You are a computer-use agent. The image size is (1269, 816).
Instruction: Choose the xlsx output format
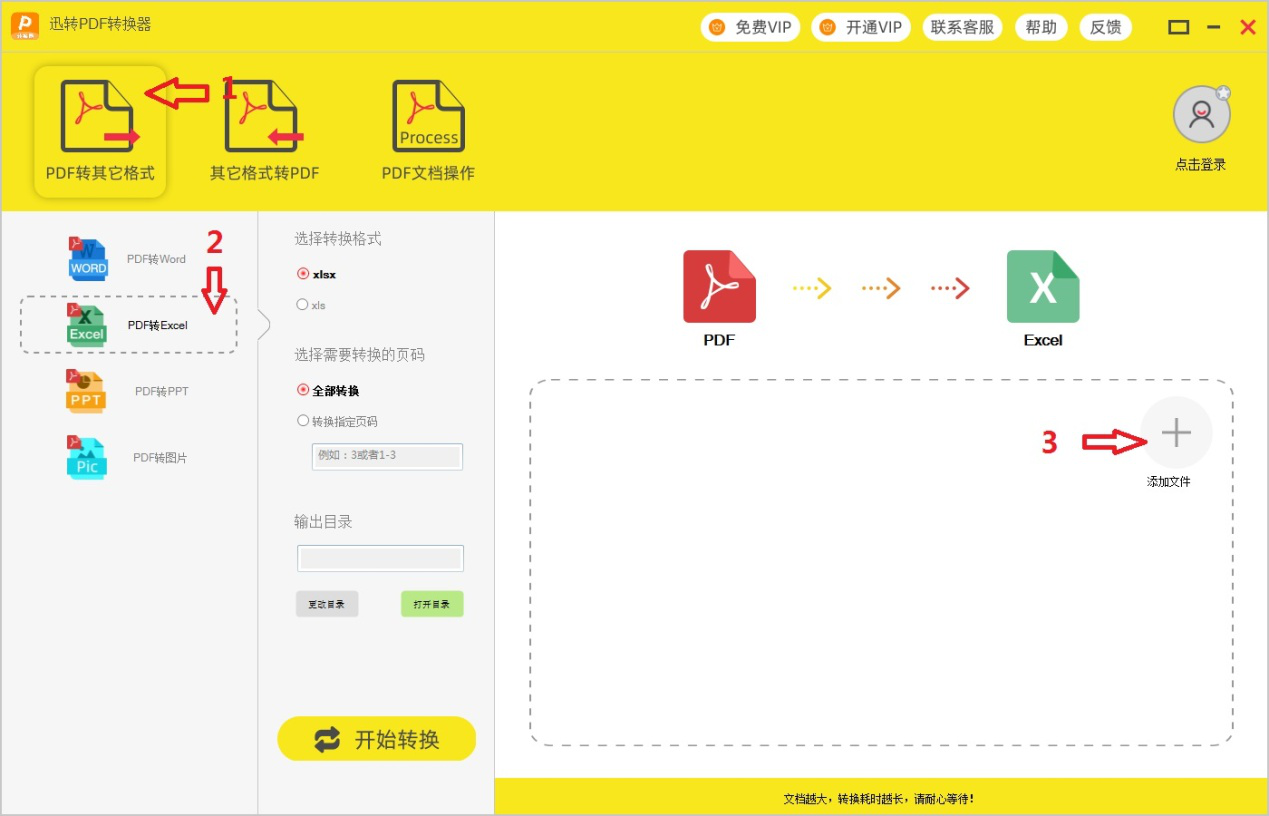pyautogui.click(x=316, y=274)
